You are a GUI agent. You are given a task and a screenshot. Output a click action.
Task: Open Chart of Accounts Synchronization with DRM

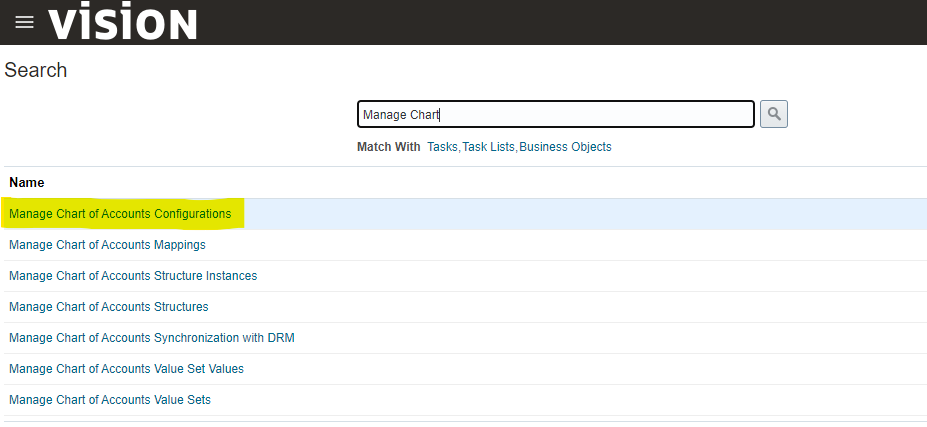pyautogui.click(x=151, y=338)
